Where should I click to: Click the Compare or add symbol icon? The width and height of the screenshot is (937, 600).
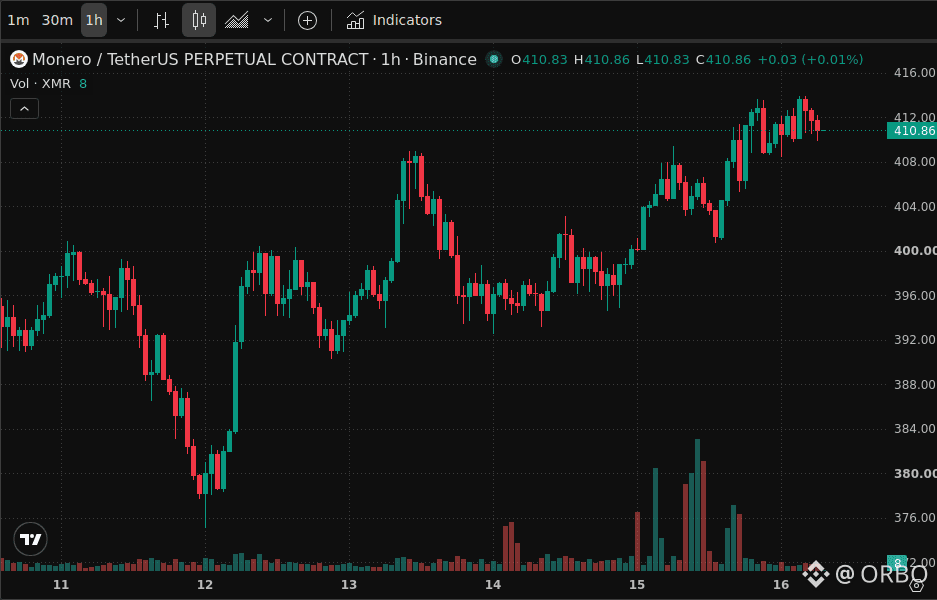pos(307,20)
